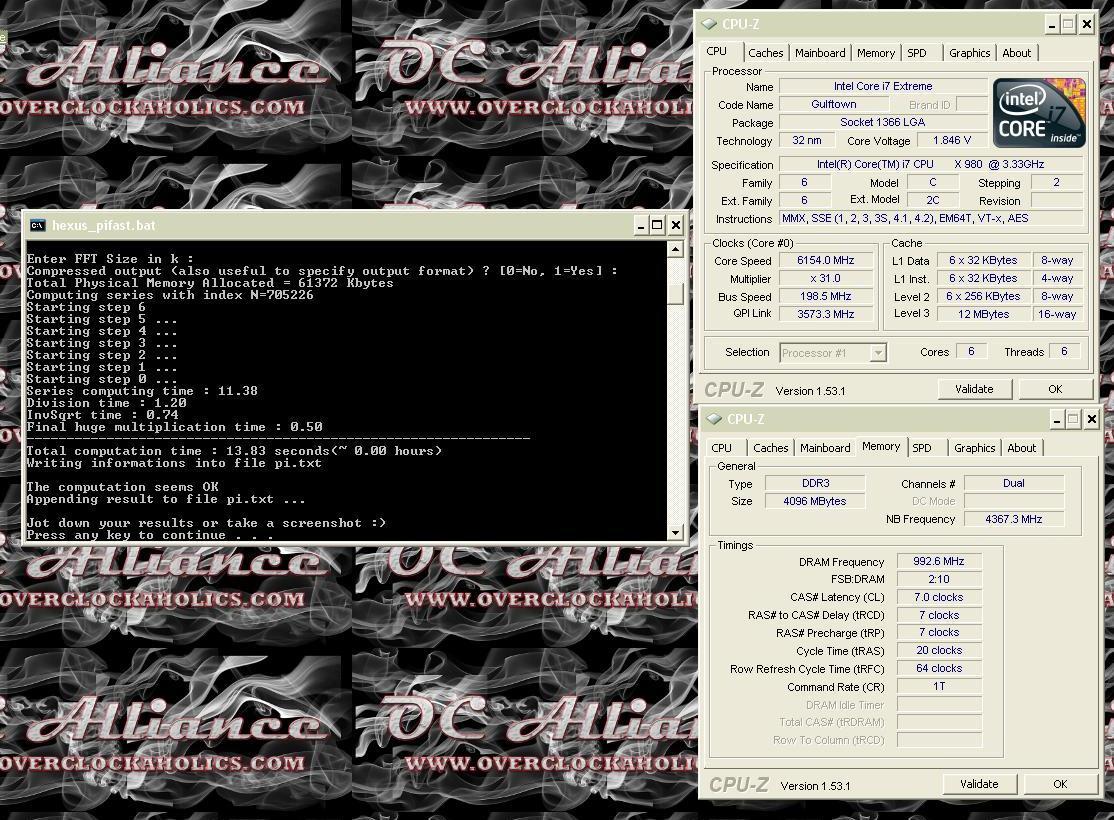This screenshot has width=1114, height=820.
Task: Open the Mainboard tab in the top CPU-Z window
Action: pyautogui.click(x=820, y=53)
